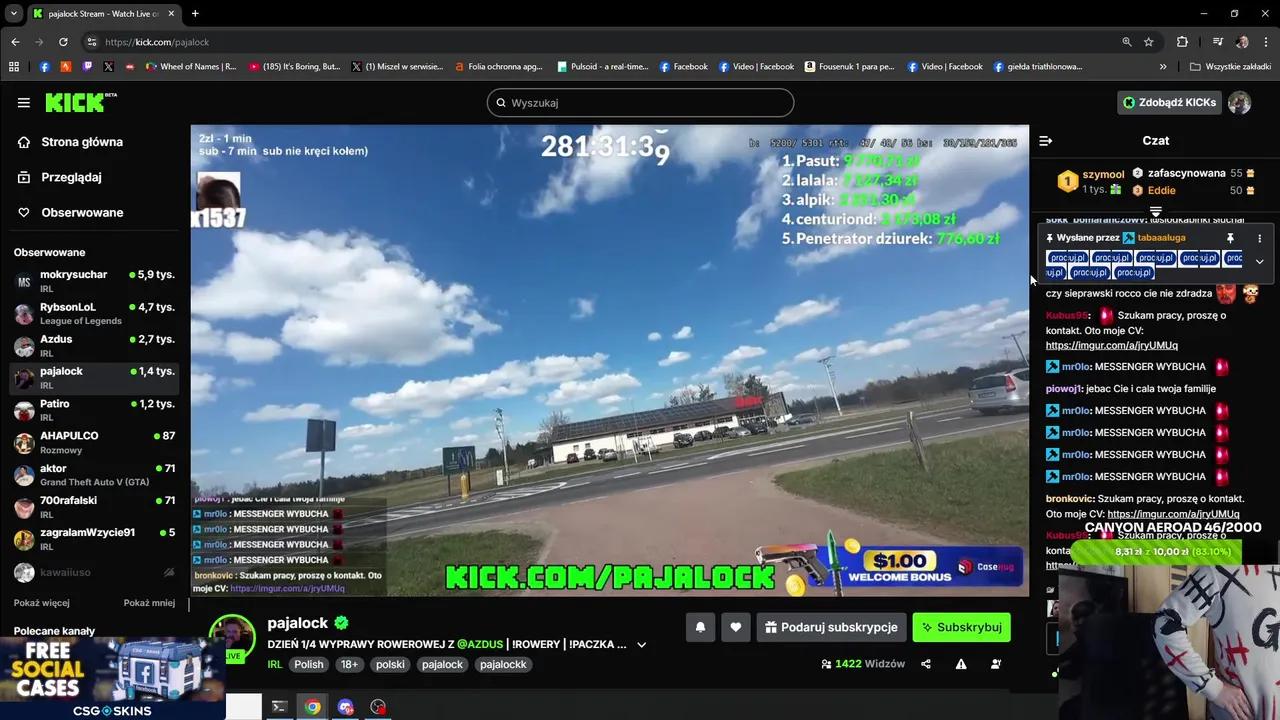Click the Discord icon in the taskbar
Image resolution: width=1280 pixels, height=720 pixels.
346,707
